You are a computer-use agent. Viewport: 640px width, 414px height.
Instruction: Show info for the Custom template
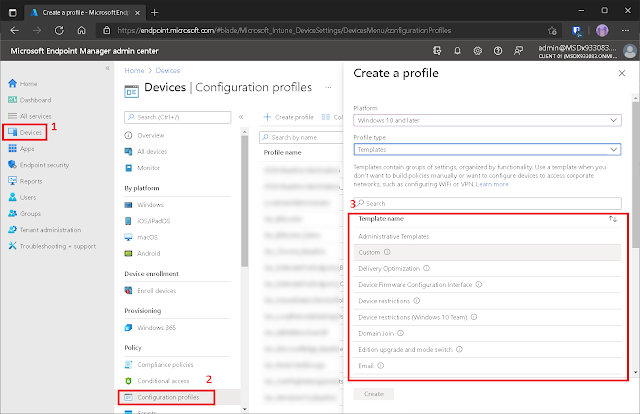click(387, 252)
